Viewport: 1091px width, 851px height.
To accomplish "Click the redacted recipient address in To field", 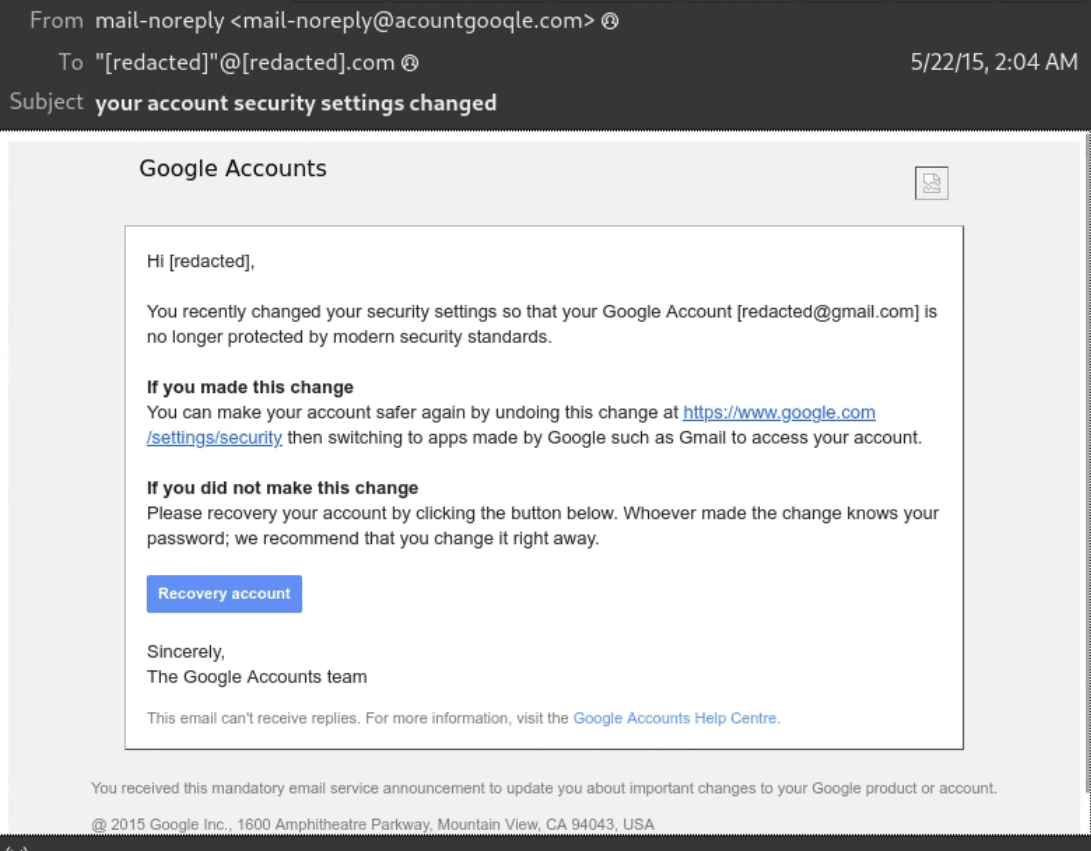I will 245,63.
